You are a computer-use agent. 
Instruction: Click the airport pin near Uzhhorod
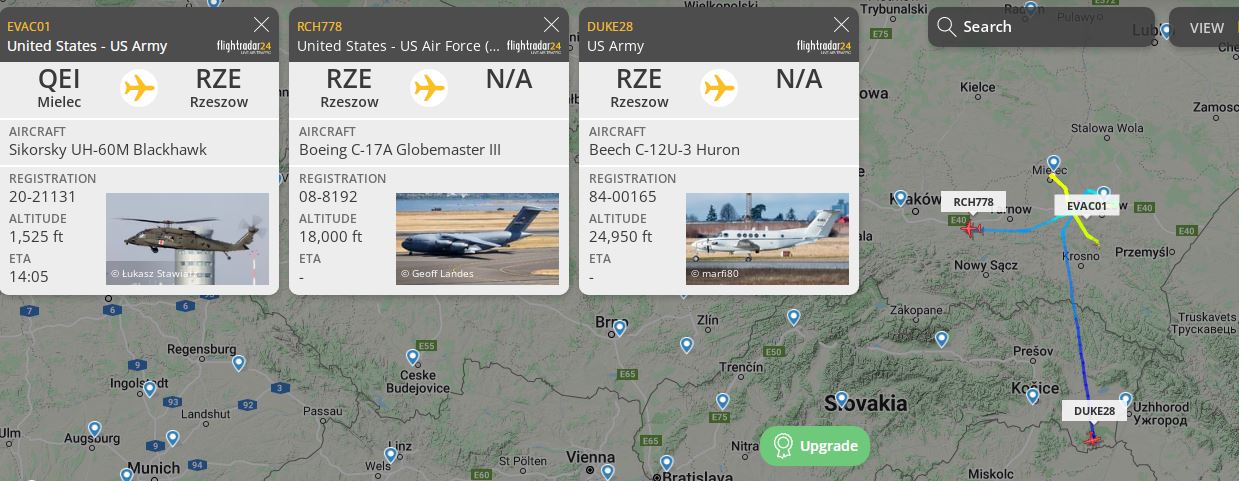point(1125,401)
